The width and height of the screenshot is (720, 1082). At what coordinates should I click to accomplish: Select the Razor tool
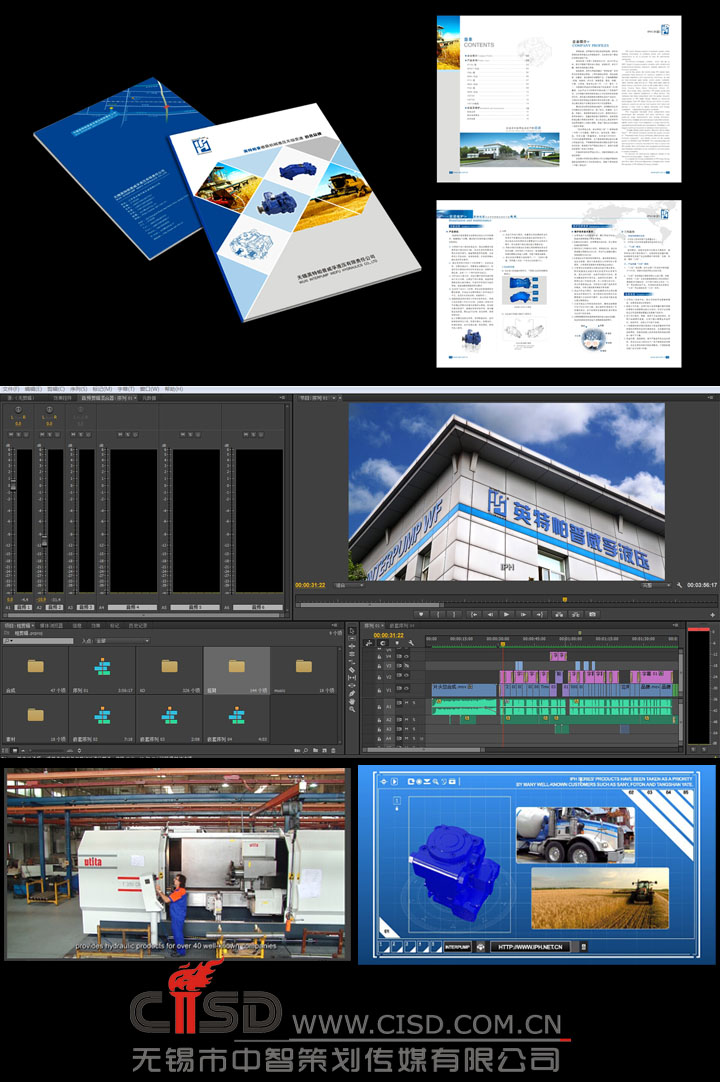point(352,670)
